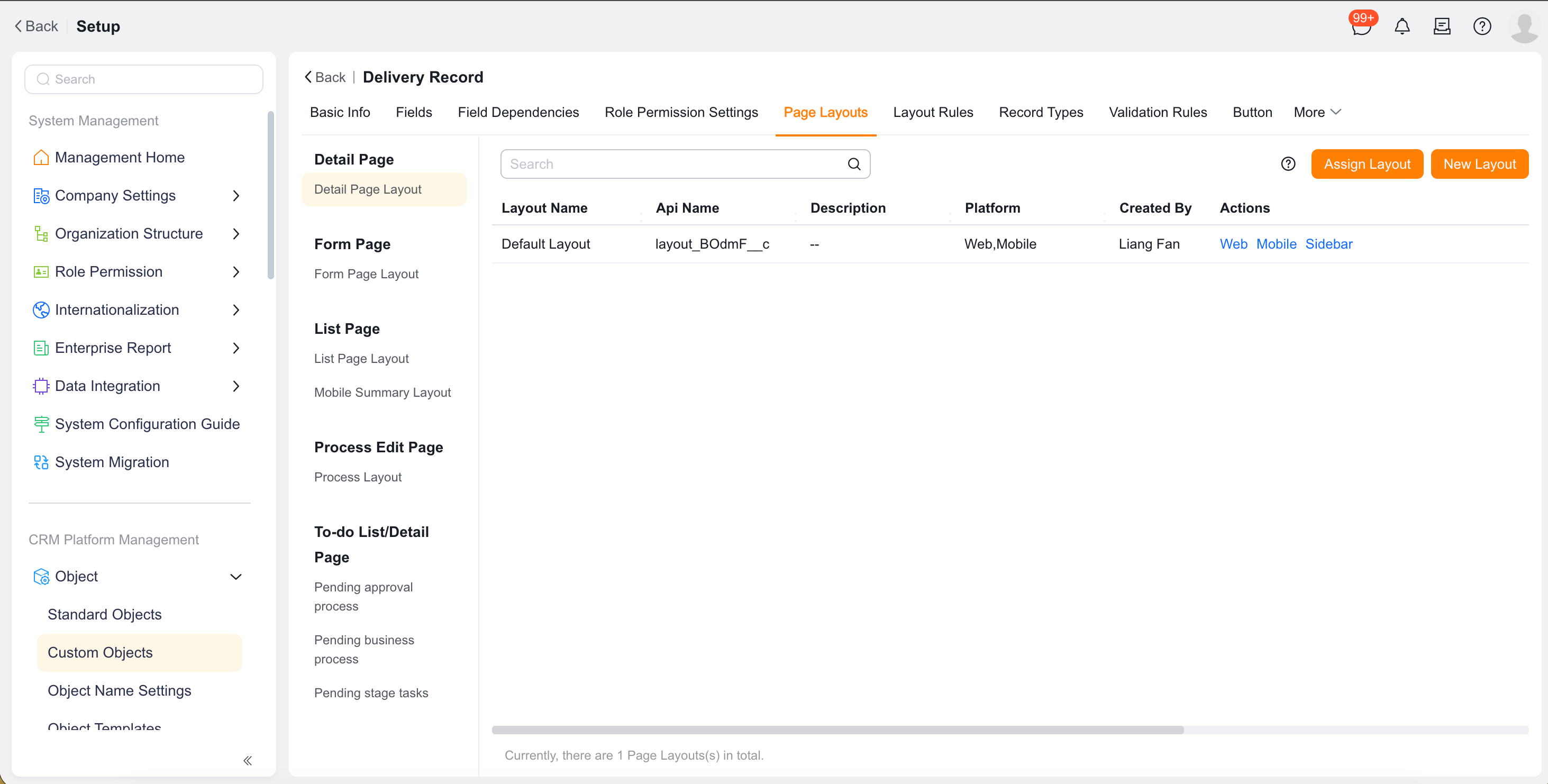Open the Mobile link for Default Layout
Screen dimensions: 1548x784
(x=1276, y=244)
